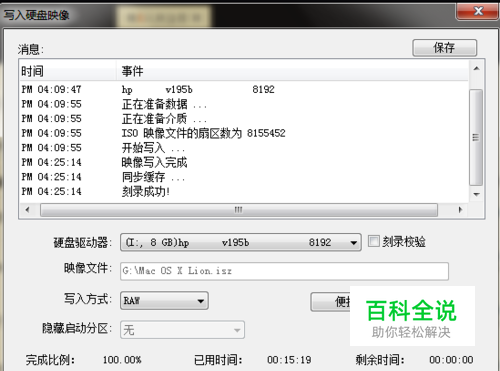The height and width of the screenshot is (371, 500).
Task: Select the log row 开始写入
Action: pyautogui.click(x=244, y=148)
